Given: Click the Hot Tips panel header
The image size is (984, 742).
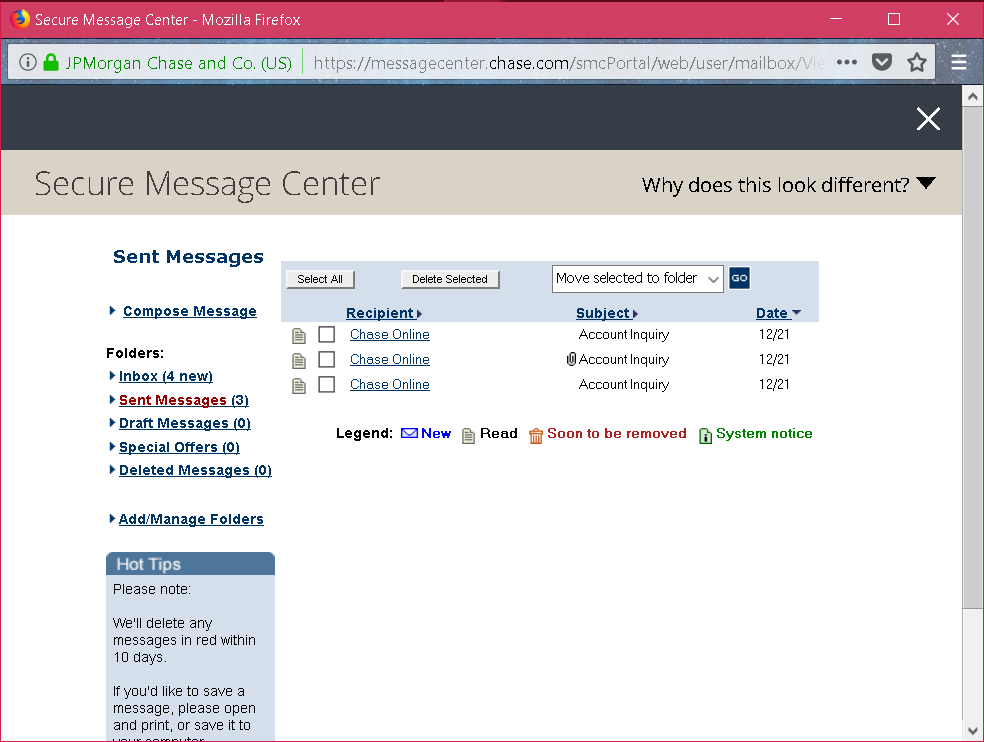Looking at the screenshot, I should tap(190, 564).
